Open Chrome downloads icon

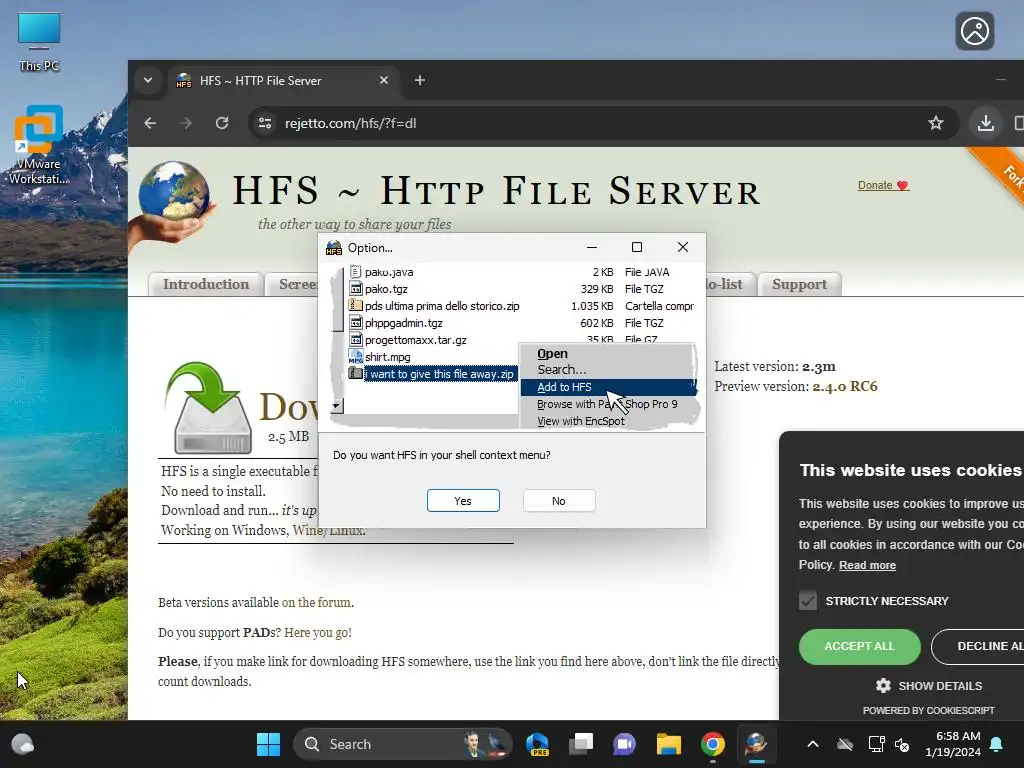click(985, 123)
